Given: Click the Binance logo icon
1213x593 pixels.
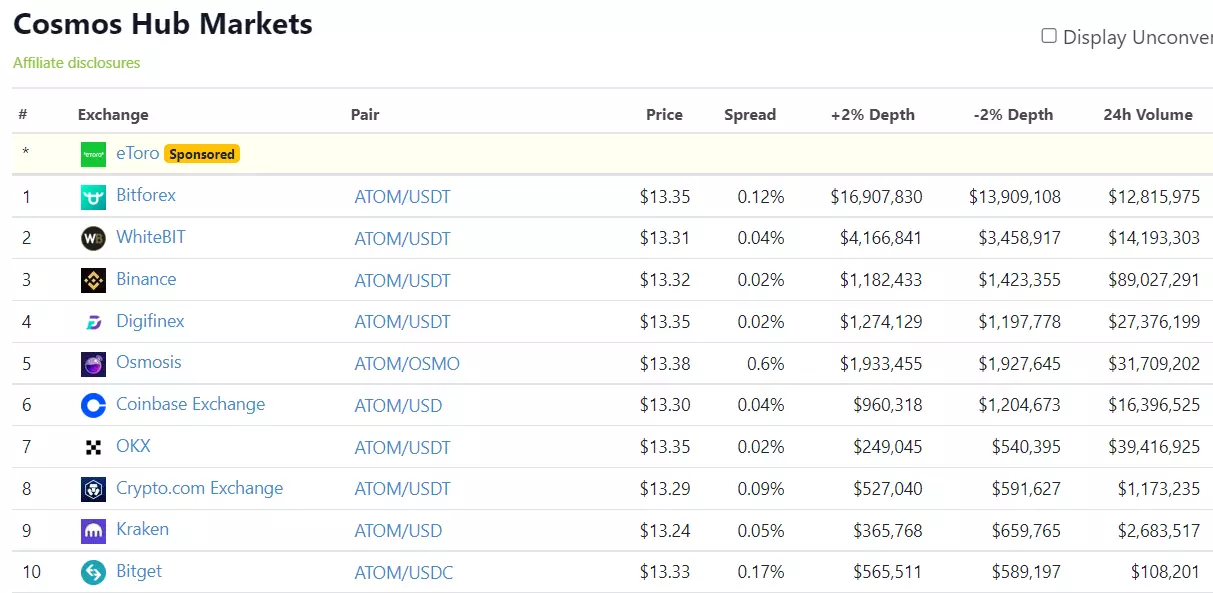Looking at the screenshot, I should coord(93,280).
